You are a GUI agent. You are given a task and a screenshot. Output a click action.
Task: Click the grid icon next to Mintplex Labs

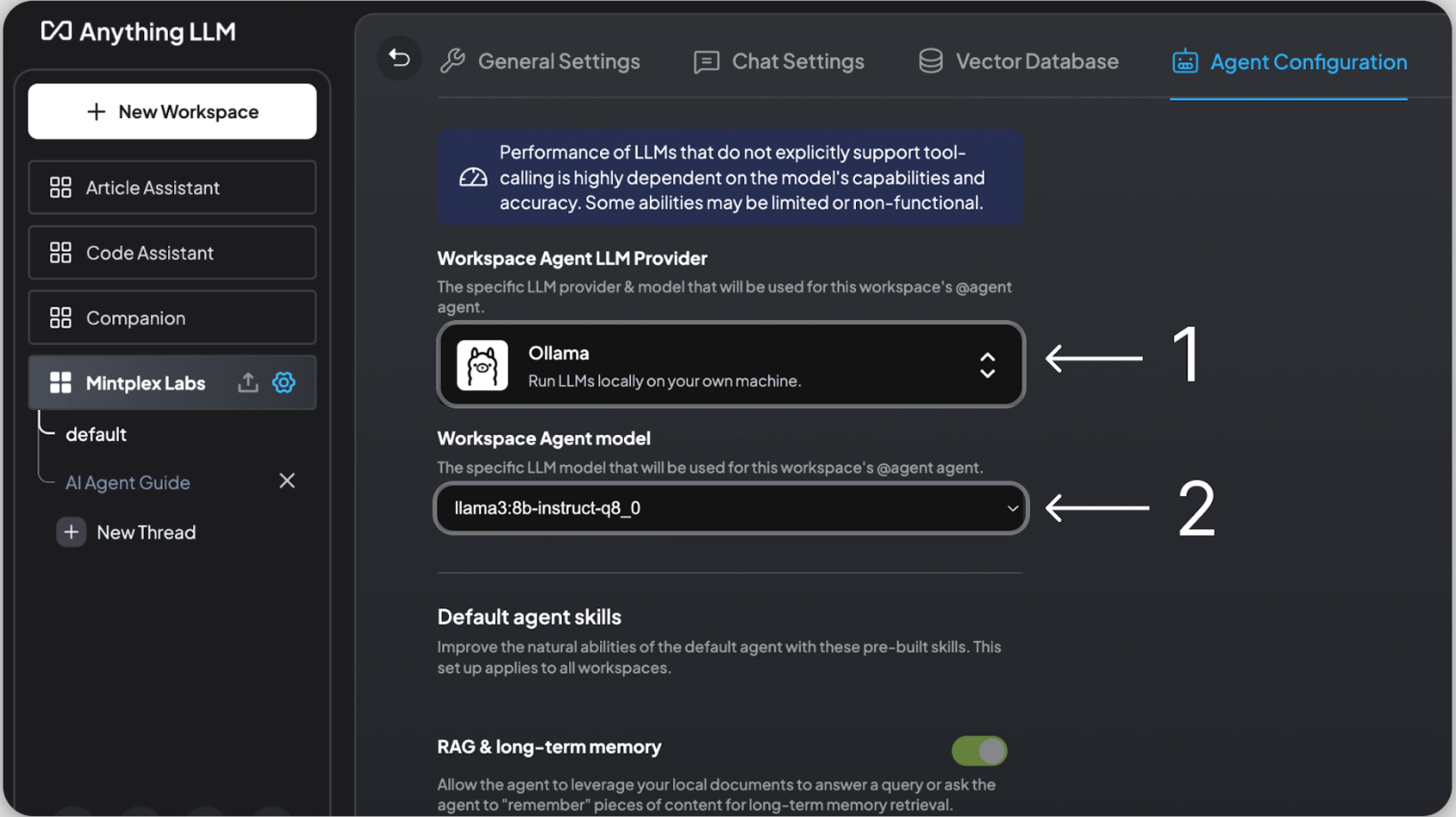(60, 383)
